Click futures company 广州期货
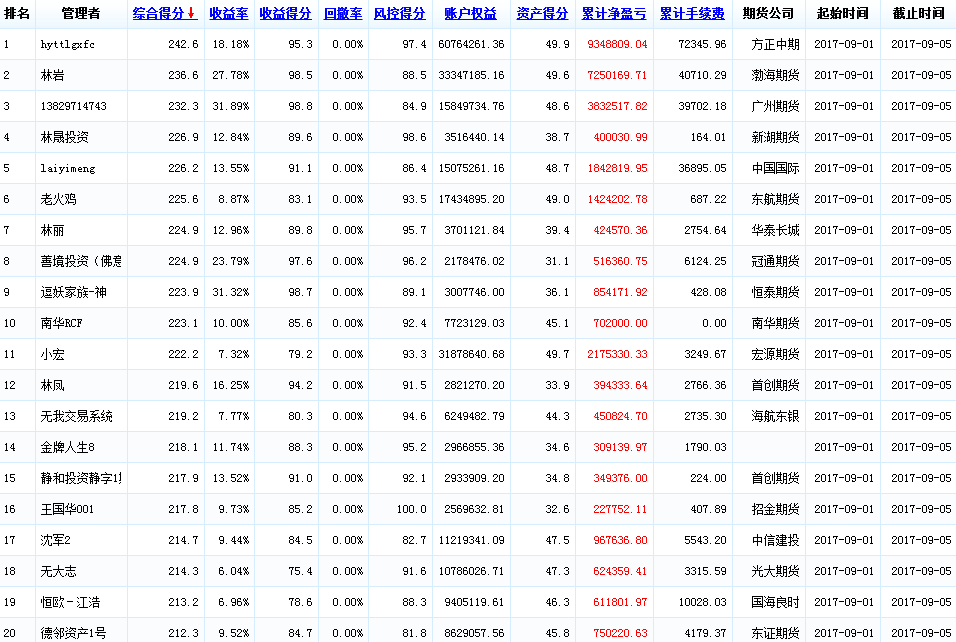Screen dimensions: 956x642 pyautogui.click(x=775, y=106)
